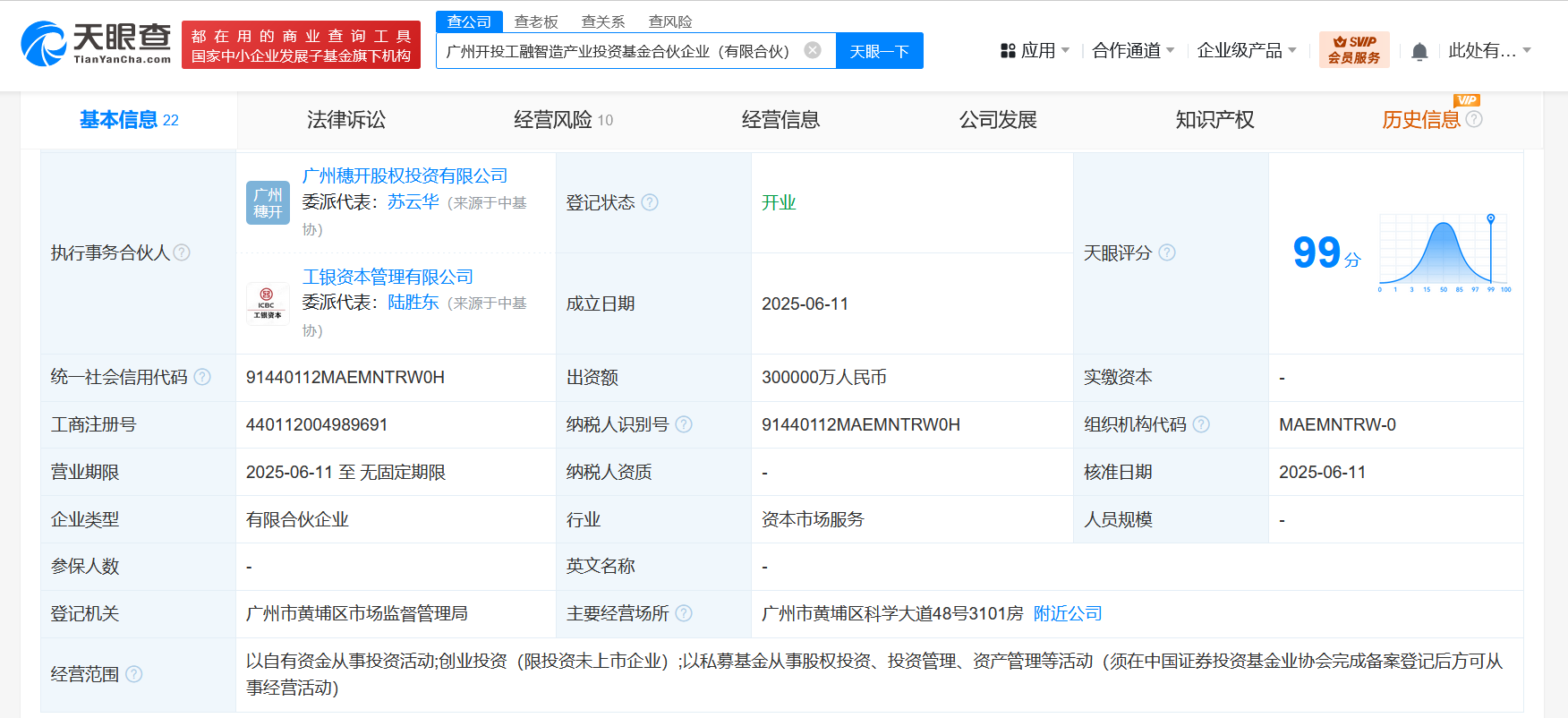Click address 广州市黄埔区科学大道48号3101房

tap(892, 613)
